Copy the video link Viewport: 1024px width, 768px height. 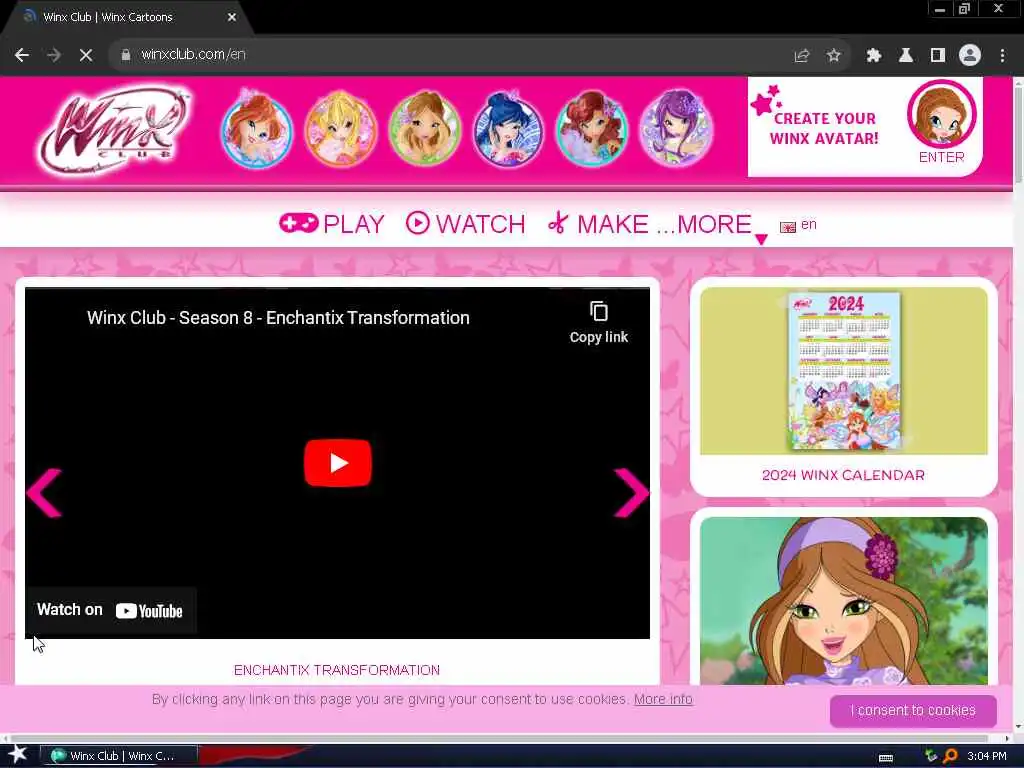[x=599, y=323]
